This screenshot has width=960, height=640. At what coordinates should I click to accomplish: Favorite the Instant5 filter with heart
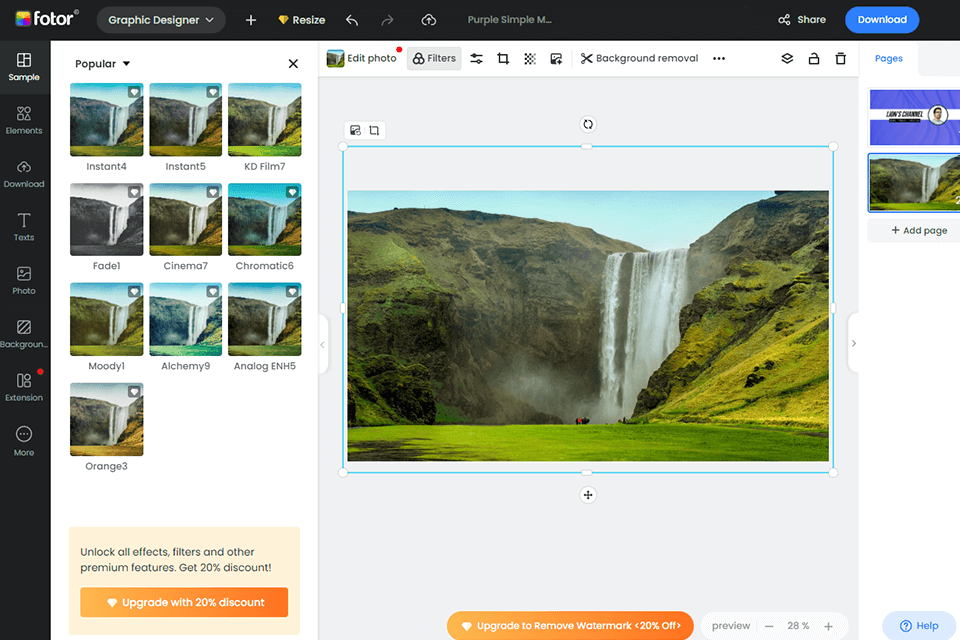[212, 92]
